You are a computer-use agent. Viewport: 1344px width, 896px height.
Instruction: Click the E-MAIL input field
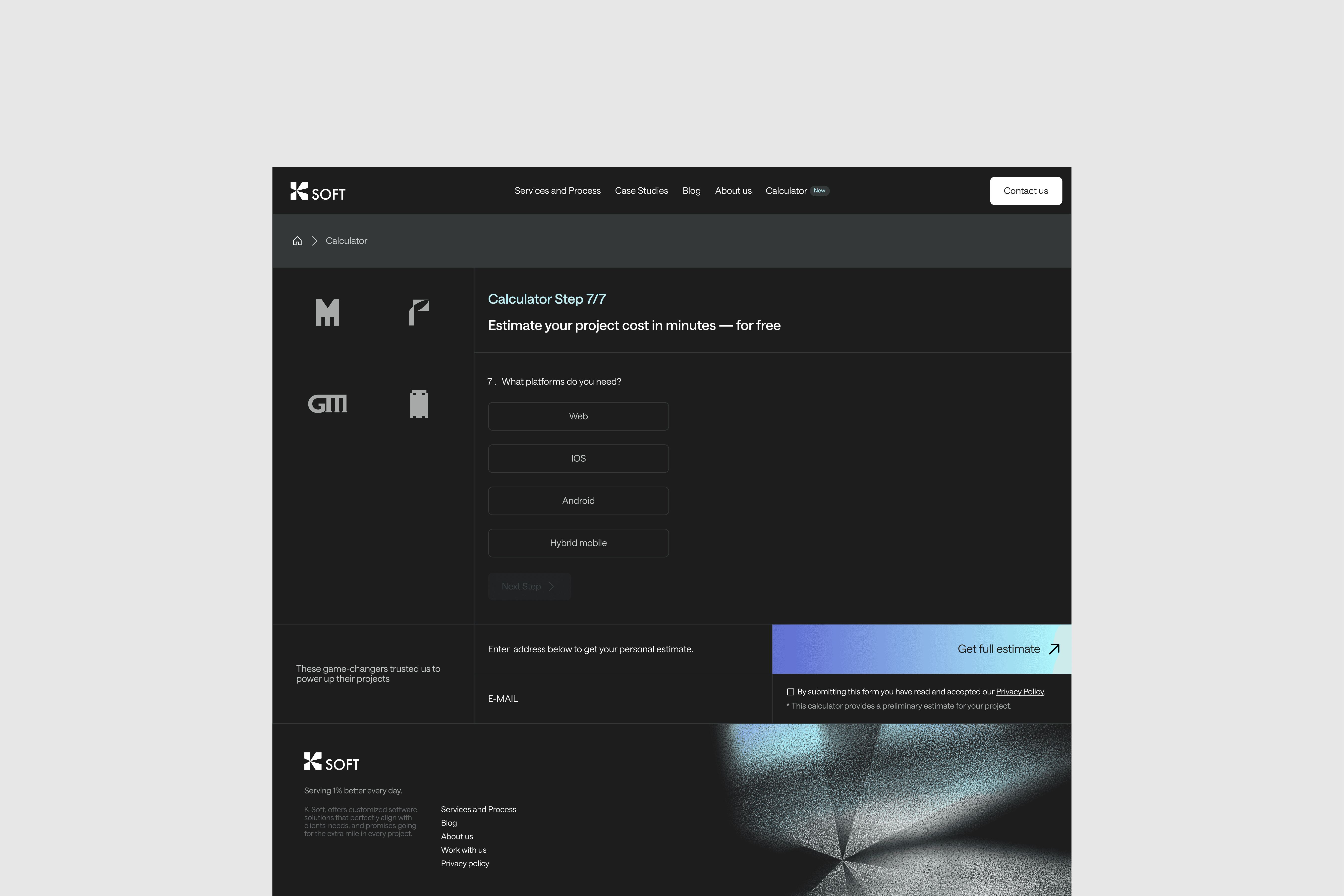(623, 699)
